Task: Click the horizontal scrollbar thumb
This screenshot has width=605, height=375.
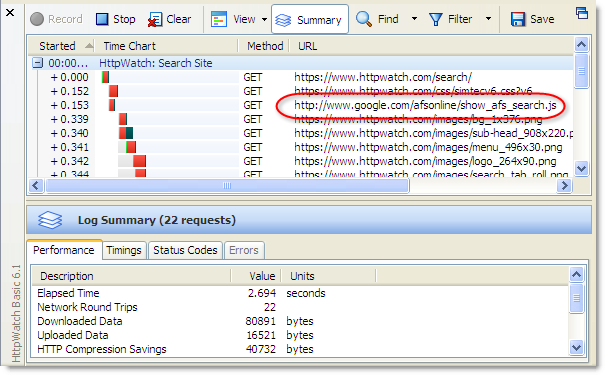Action: (227, 186)
